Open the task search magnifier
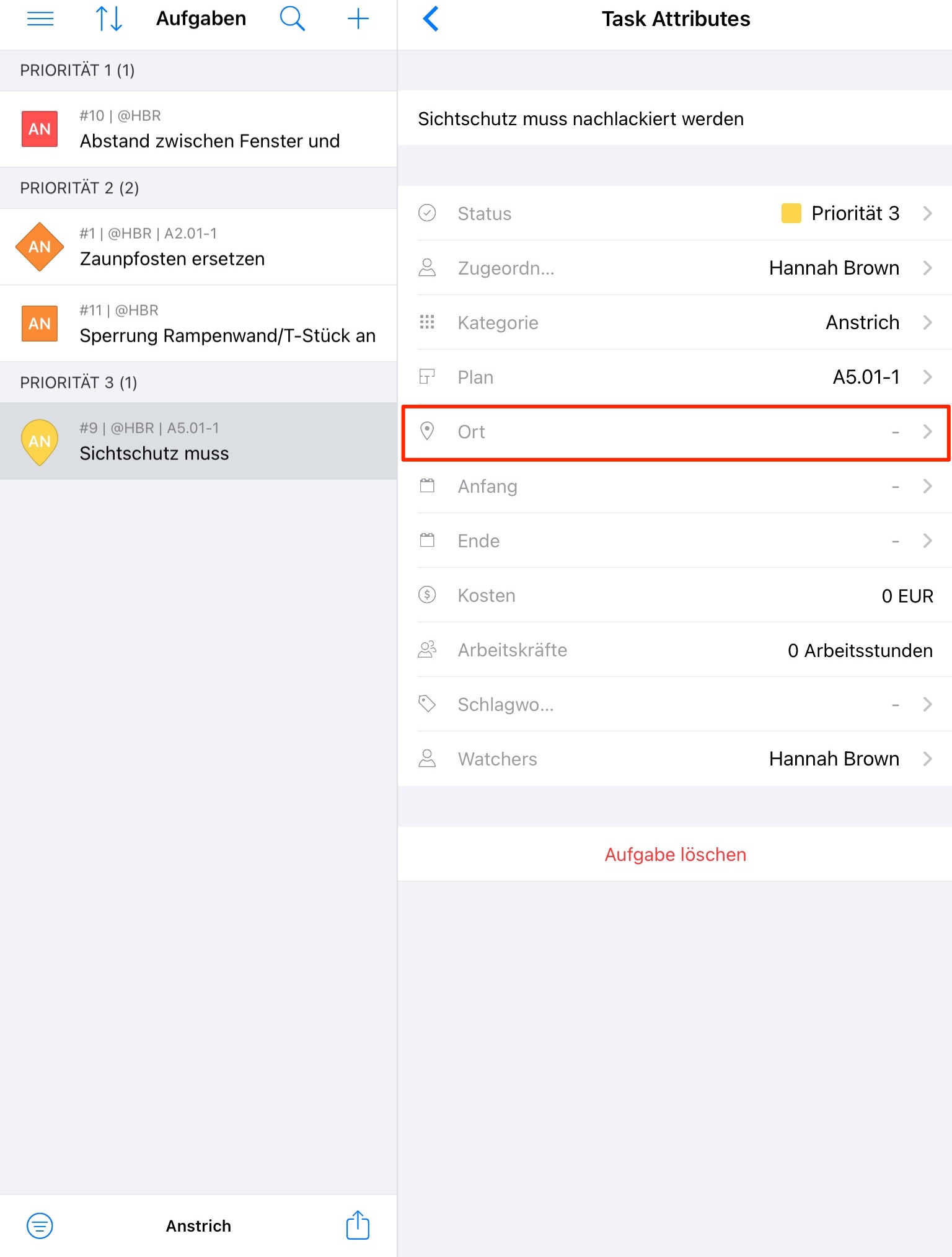Viewport: 952px width, 1257px height. click(292, 19)
